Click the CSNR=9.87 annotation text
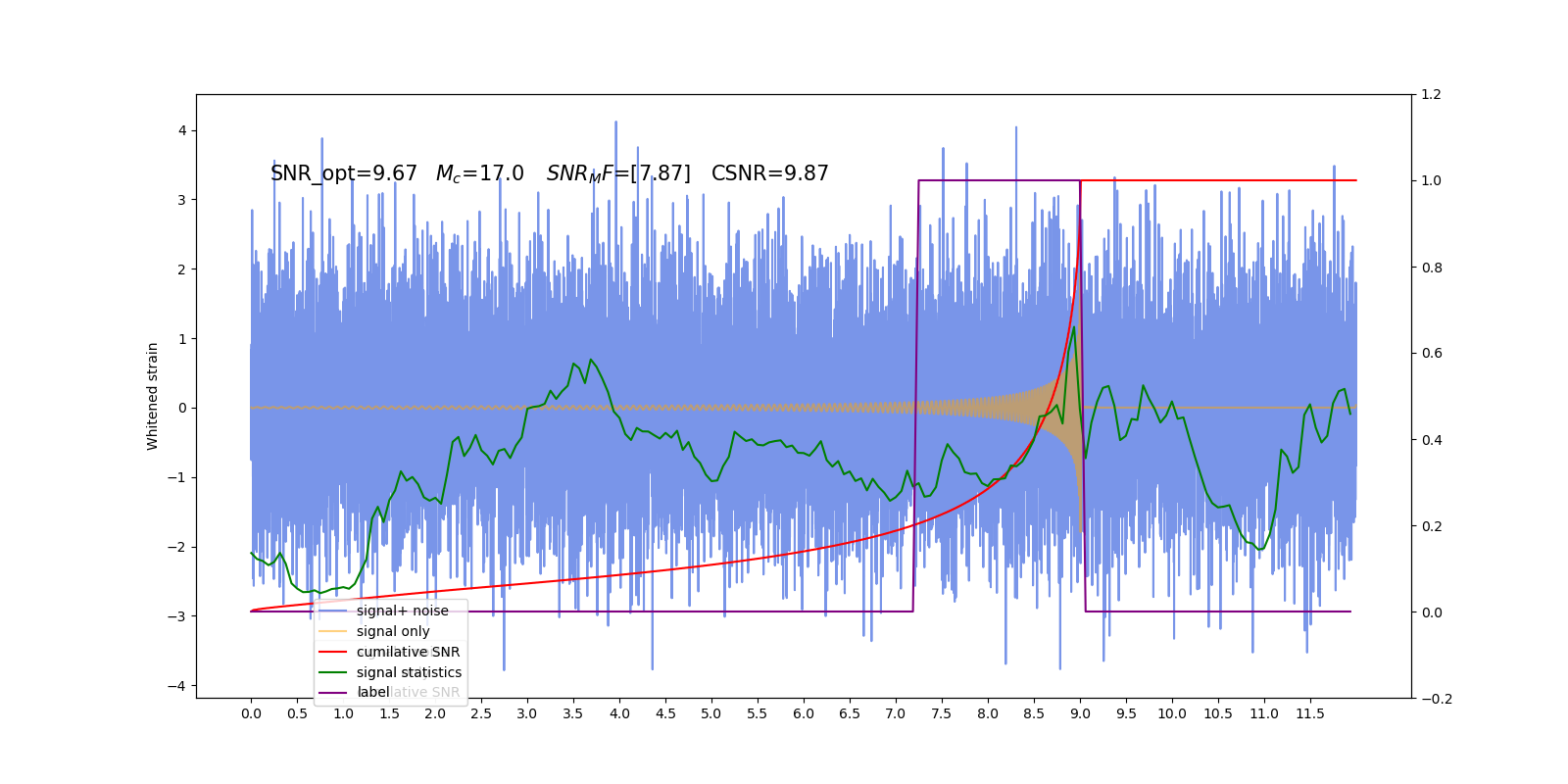This screenshot has height=784, width=1568. (770, 173)
